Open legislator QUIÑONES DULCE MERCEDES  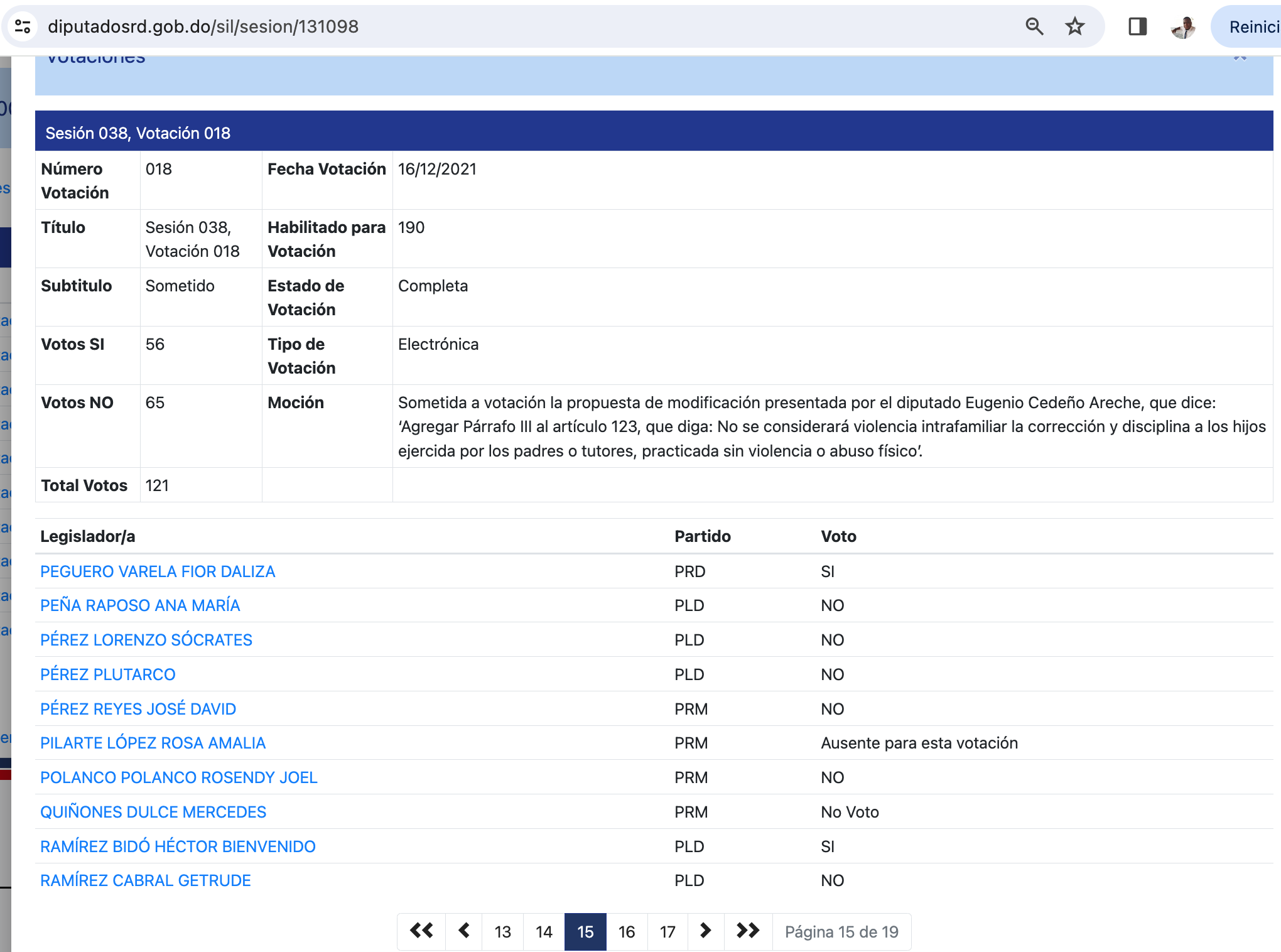click(153, 812)
